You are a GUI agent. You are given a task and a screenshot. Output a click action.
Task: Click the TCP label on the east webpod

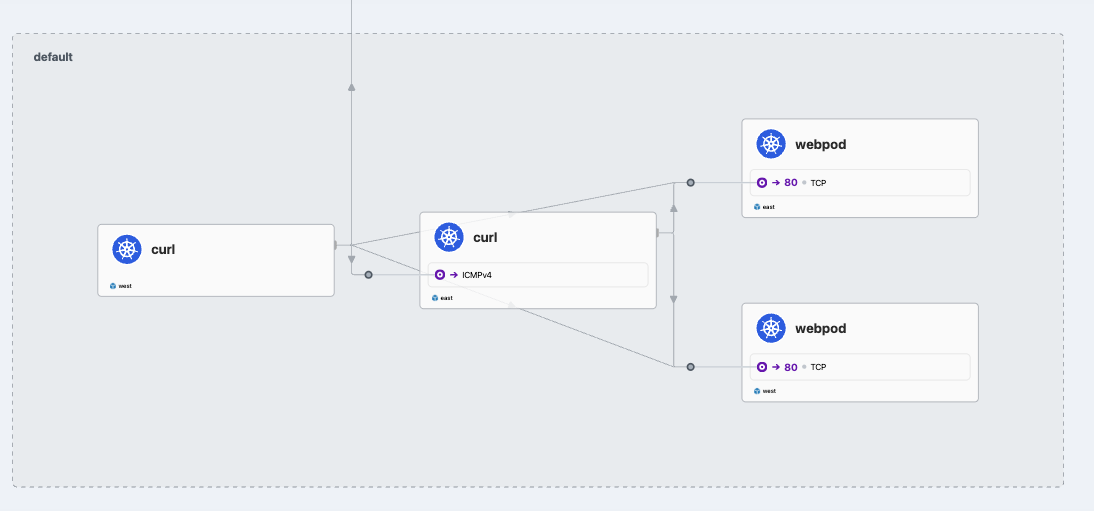818,183
